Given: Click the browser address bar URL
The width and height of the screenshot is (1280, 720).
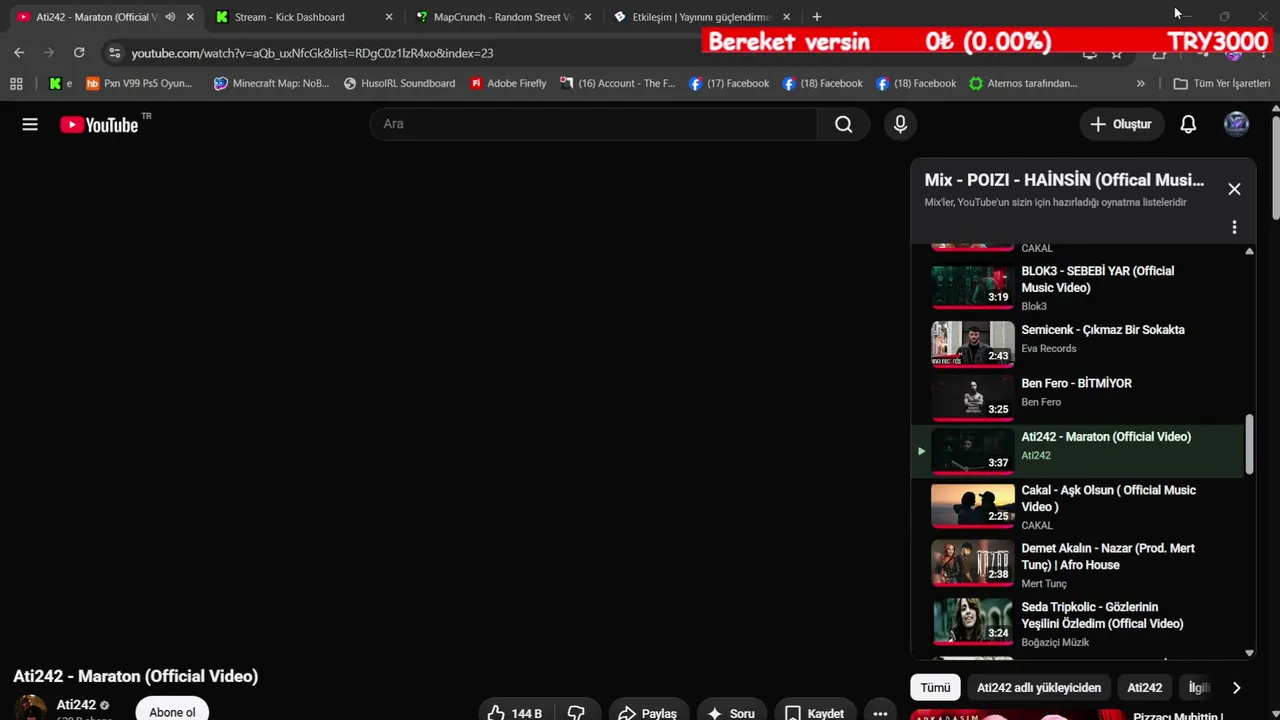Looking at the screenshot, I should (312, 53).
